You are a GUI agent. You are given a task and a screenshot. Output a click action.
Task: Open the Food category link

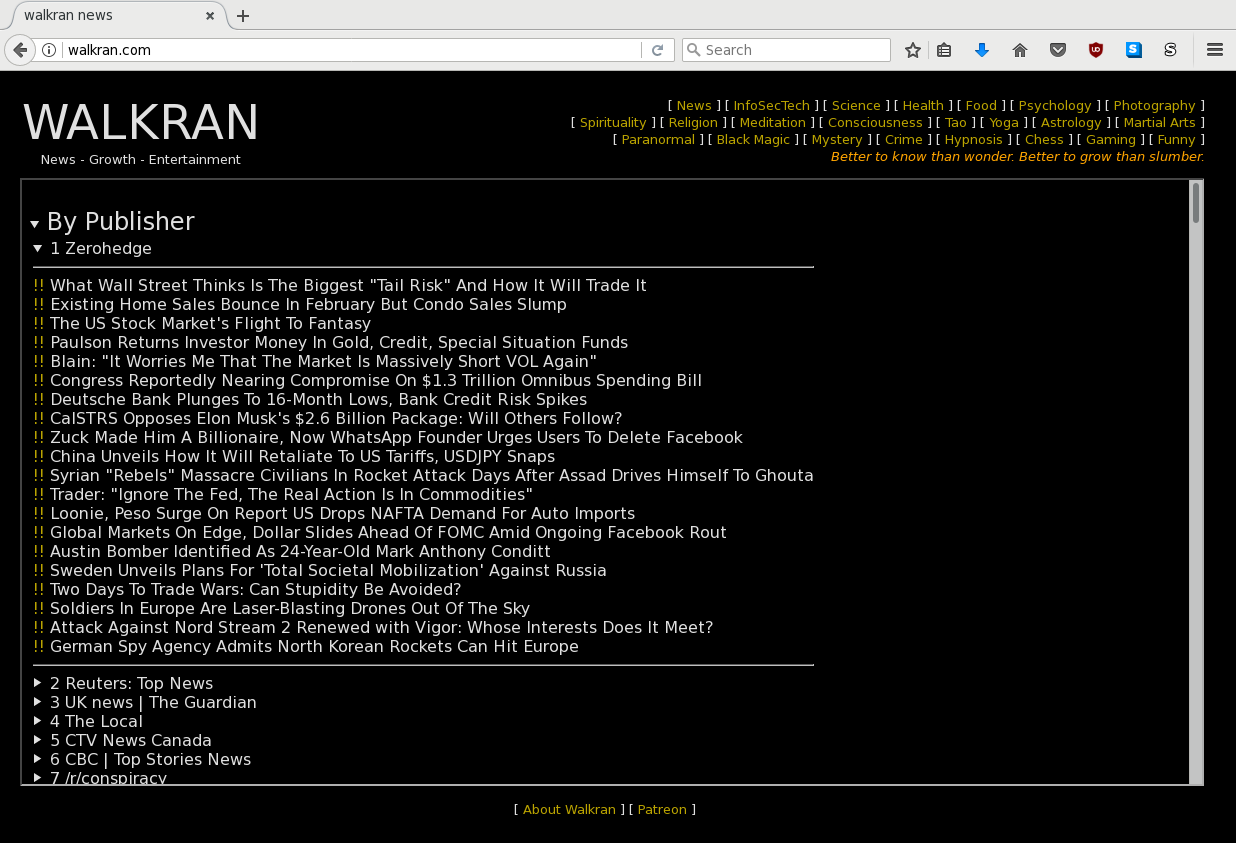pos(981,105)
